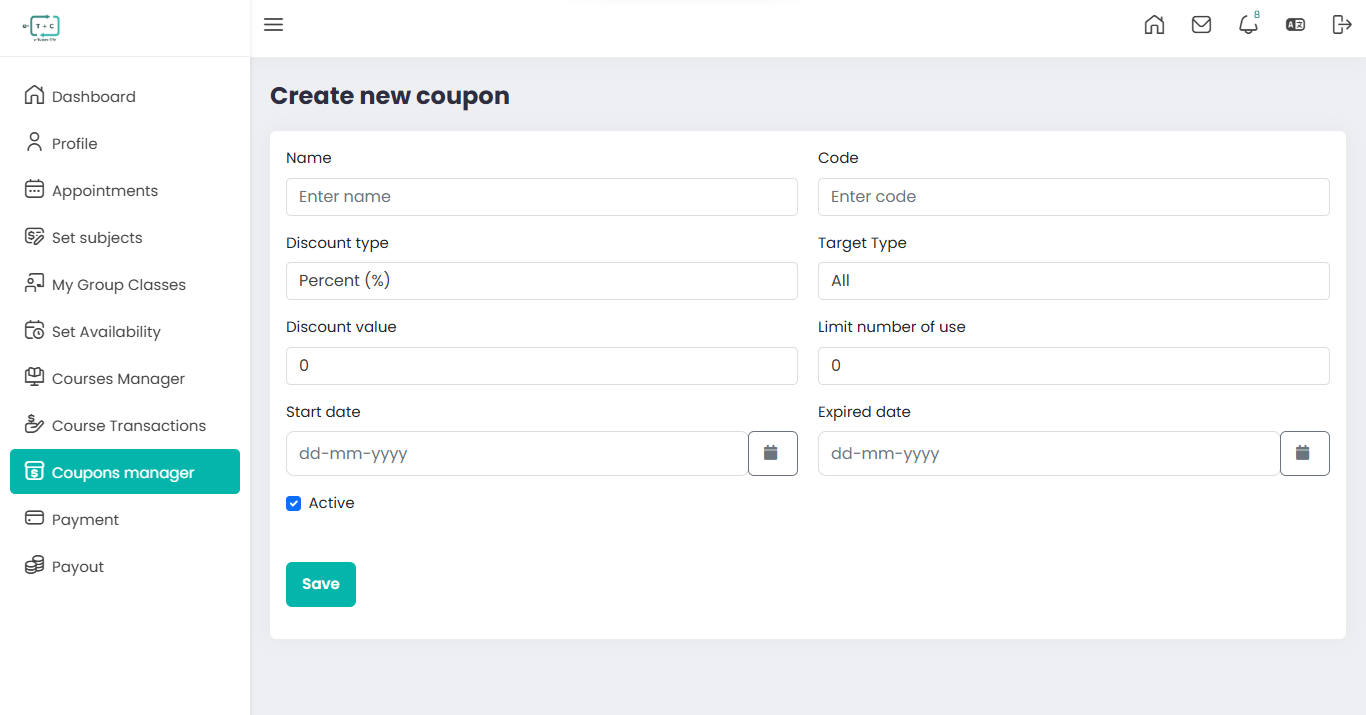1366x715 pixels.
Task: Open Set subjects menu item
Action: 125,237
